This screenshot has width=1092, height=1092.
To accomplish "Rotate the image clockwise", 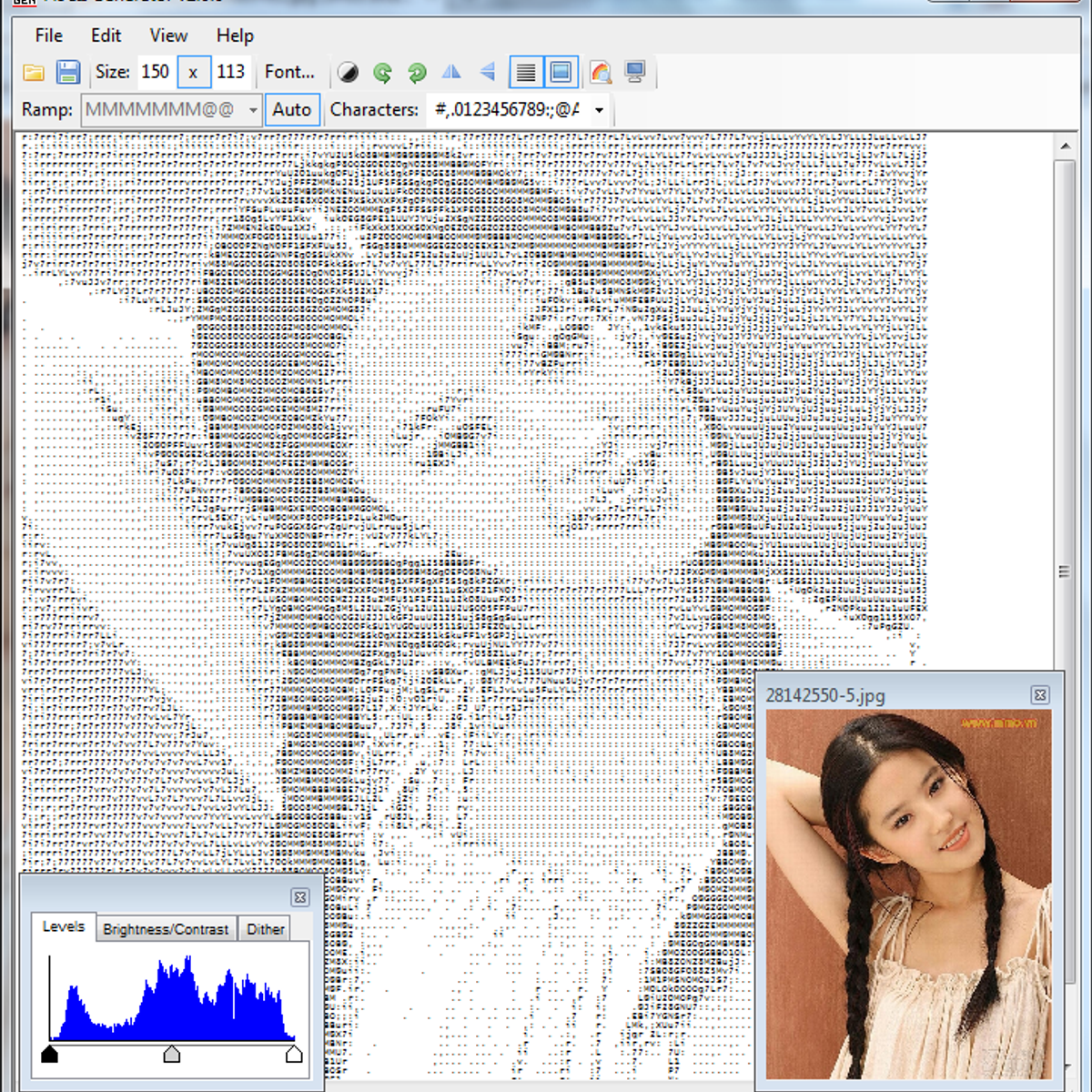I will (417, 72).
